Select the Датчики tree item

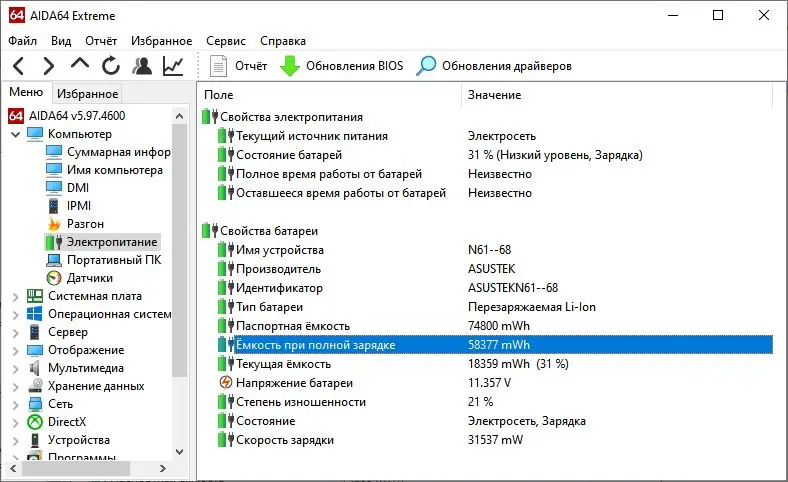(89, 278)
